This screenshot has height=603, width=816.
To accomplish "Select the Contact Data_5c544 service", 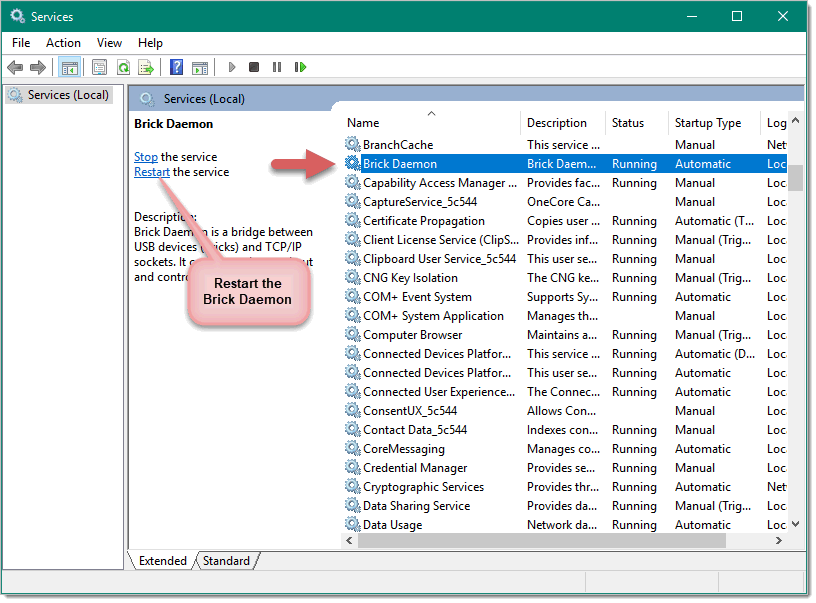I will [415, 429].
